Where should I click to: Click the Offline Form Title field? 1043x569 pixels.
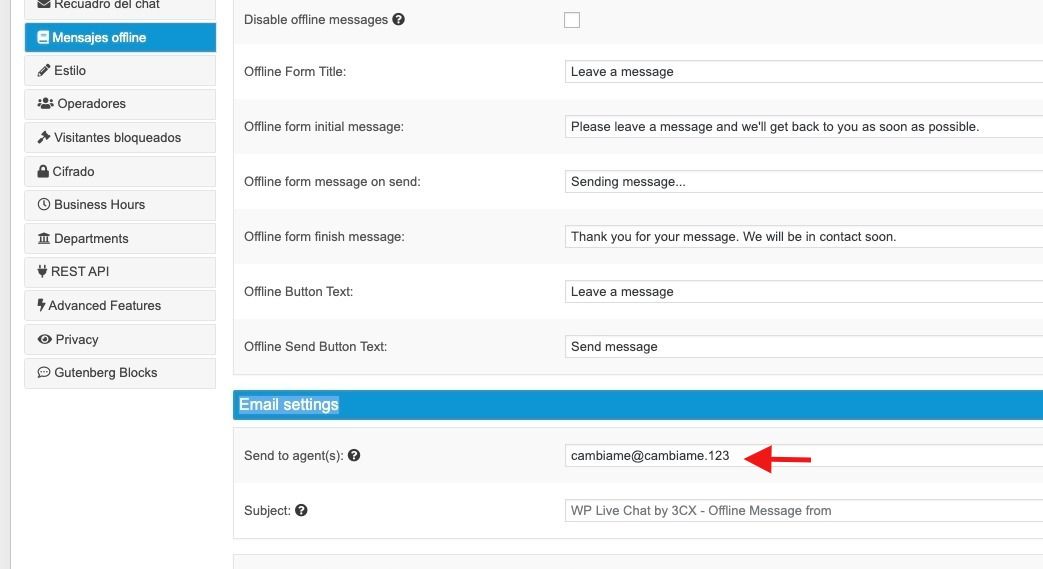point(804,71)
